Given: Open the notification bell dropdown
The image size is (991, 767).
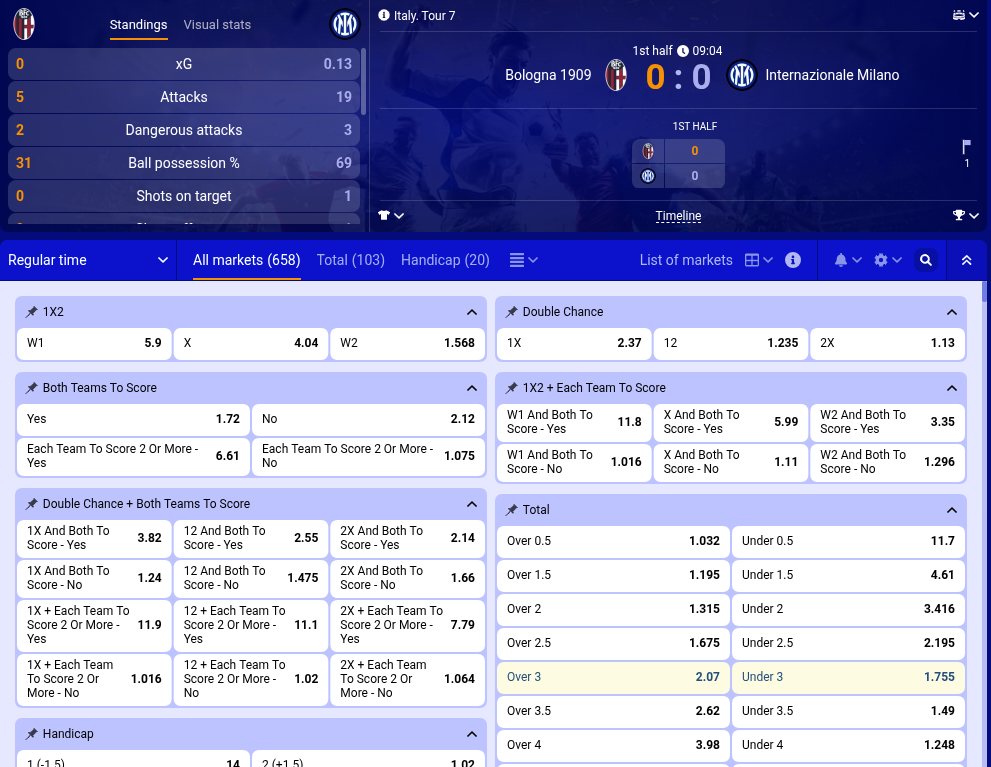Looking at the screenshot, I should click(x=848, y=260).
